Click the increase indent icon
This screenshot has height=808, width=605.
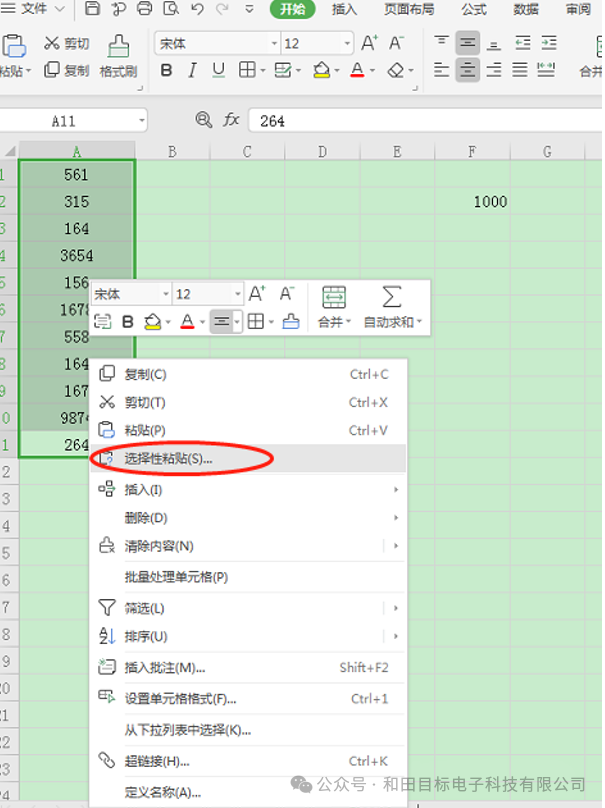(x=549, y=43)
